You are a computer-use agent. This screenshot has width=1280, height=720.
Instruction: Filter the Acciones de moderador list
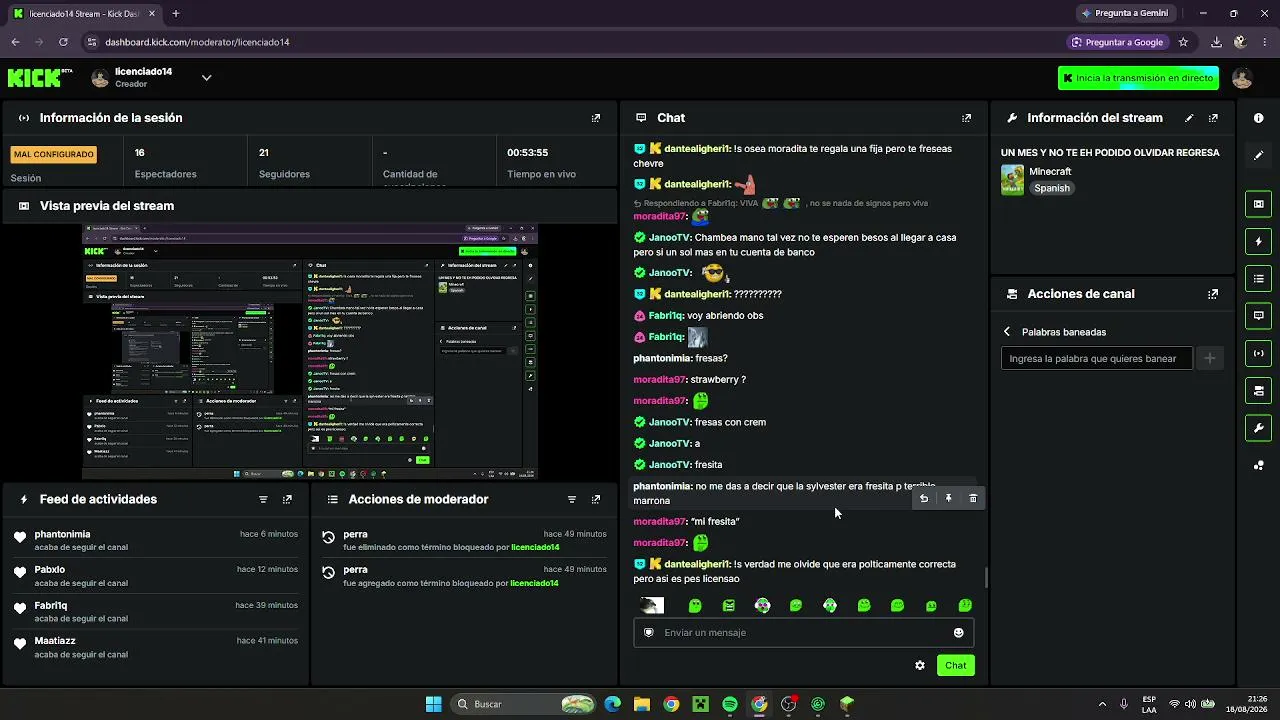coord(572,499)
